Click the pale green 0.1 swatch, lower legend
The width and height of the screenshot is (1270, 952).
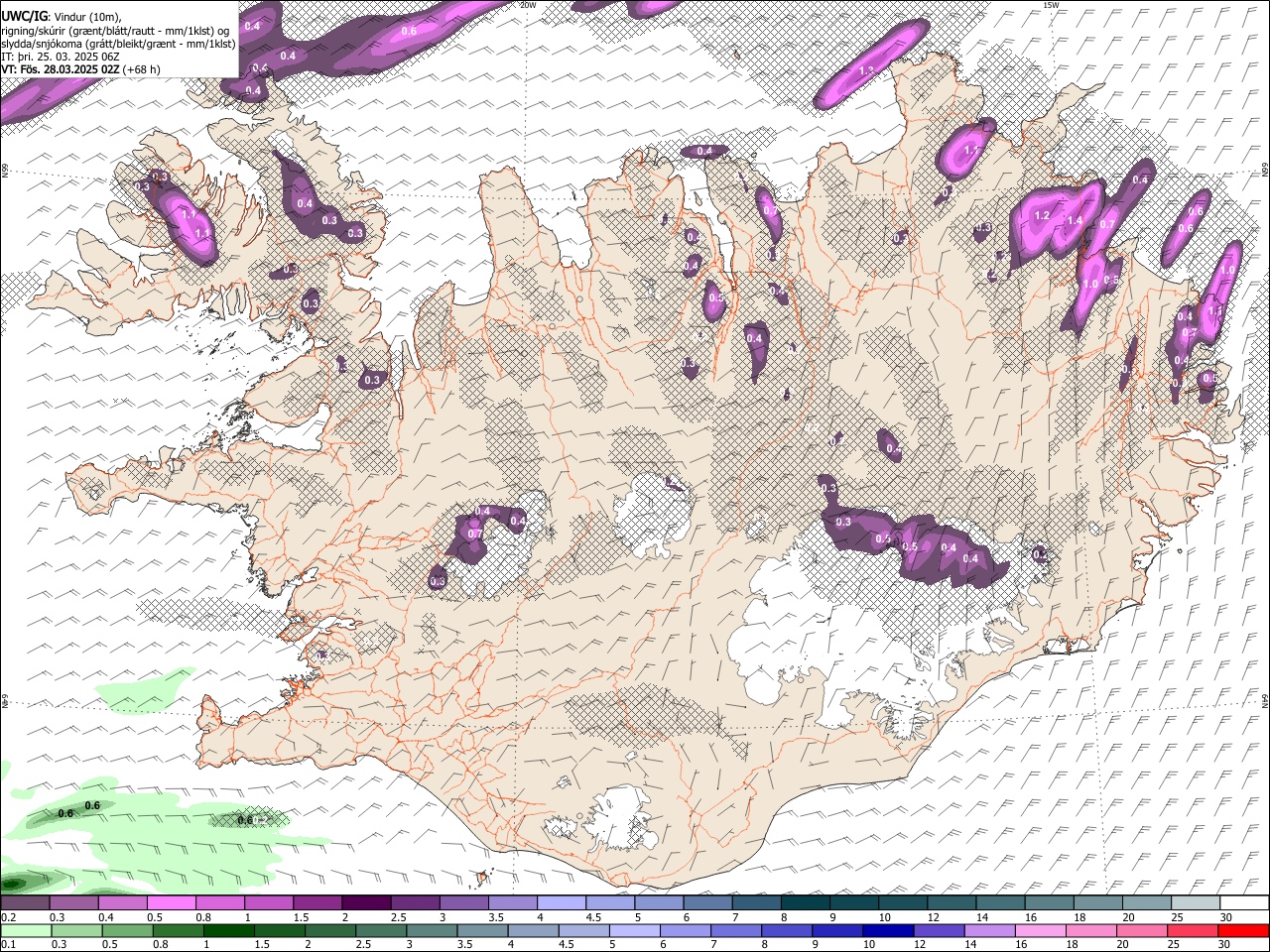26,930
